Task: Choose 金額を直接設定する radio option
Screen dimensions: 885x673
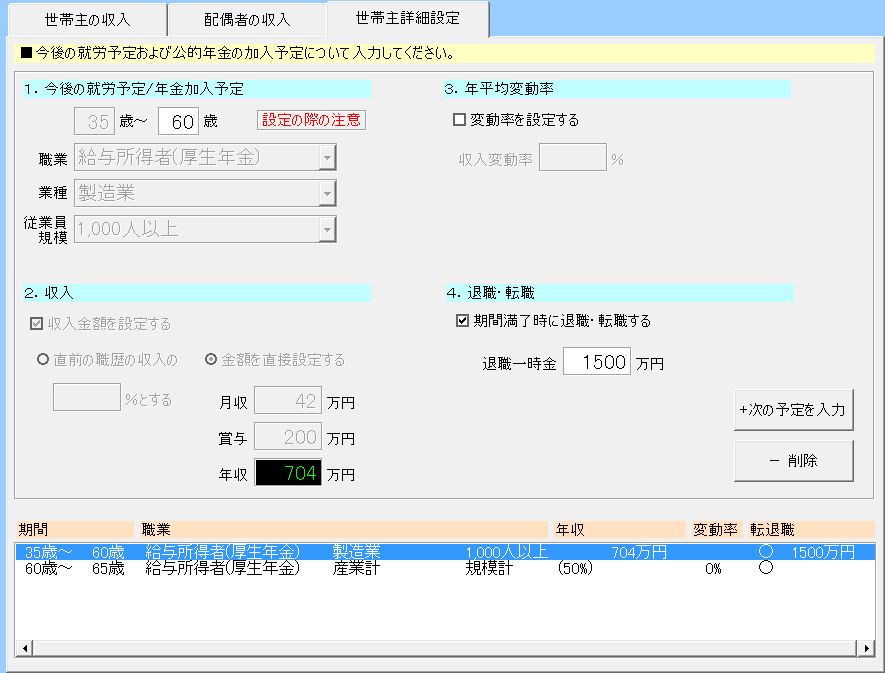Action: 211,360
